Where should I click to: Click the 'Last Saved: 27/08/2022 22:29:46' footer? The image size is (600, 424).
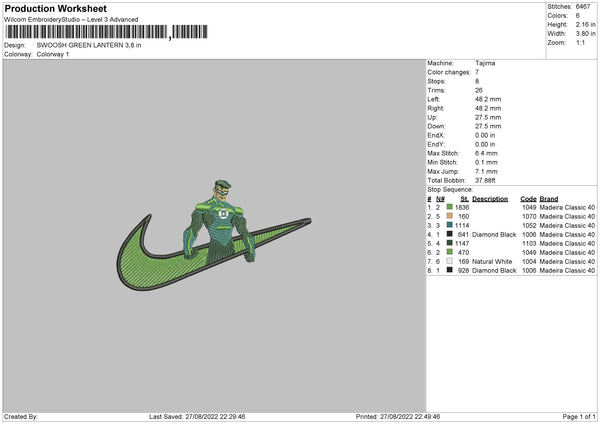click(x=197, y=417)
